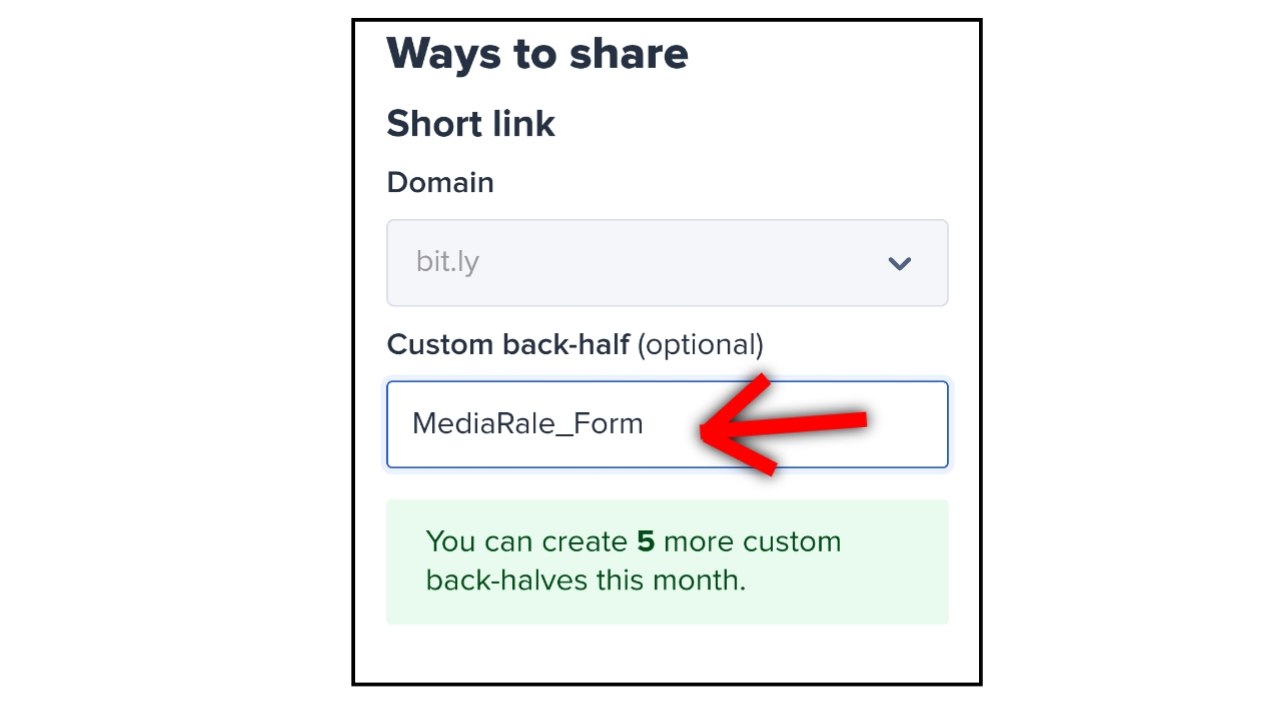Click the Domain field label
This screenshot has width=1280, height=720.
tap(440, 182)
